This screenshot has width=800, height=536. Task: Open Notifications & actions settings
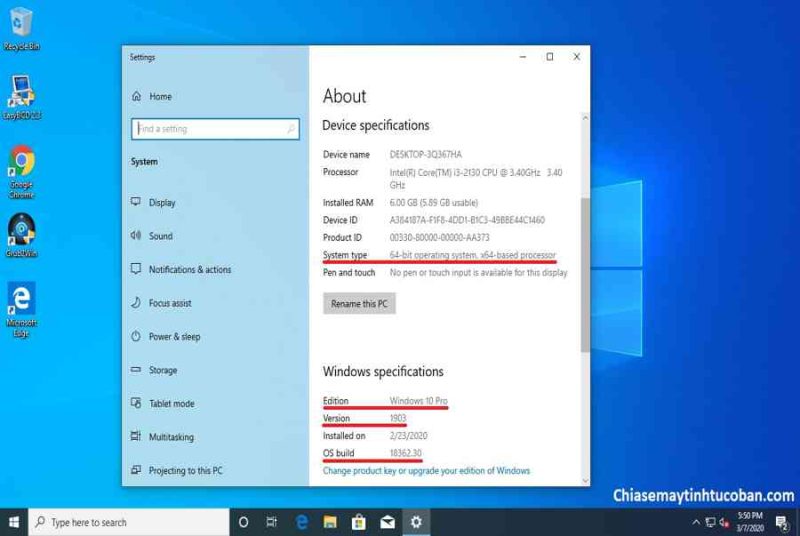[181, 269]
